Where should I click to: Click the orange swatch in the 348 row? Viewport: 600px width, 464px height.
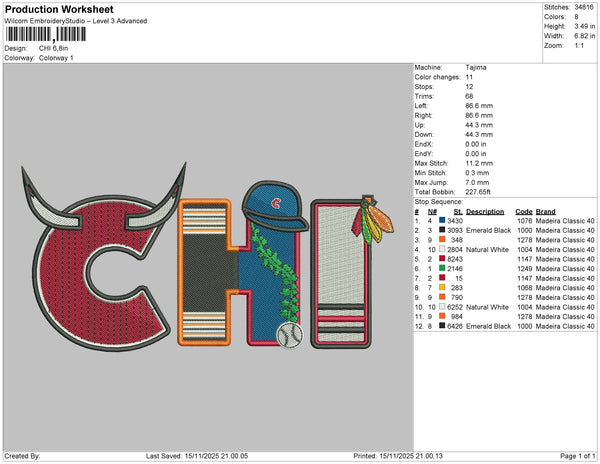click(x=442, y=240)
